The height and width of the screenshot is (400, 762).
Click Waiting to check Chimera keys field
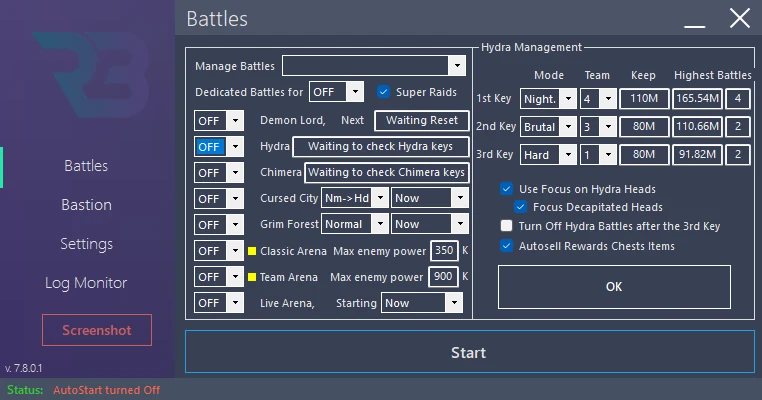pos(386,173)
